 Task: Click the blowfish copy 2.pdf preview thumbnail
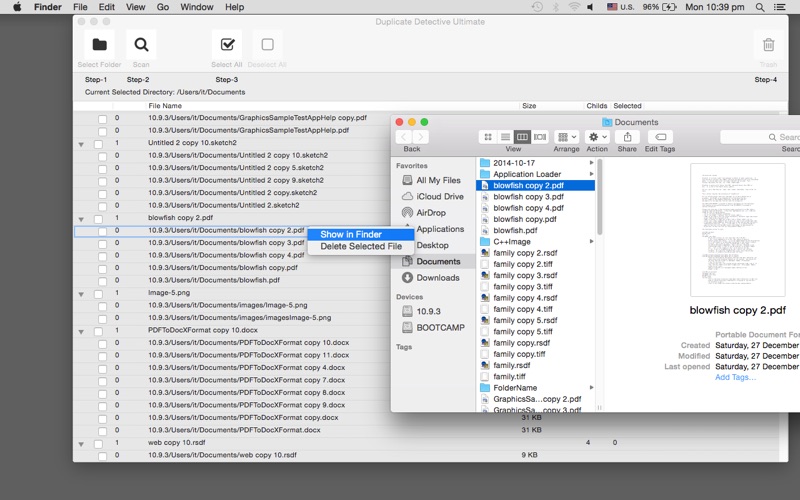coord(737,230)
